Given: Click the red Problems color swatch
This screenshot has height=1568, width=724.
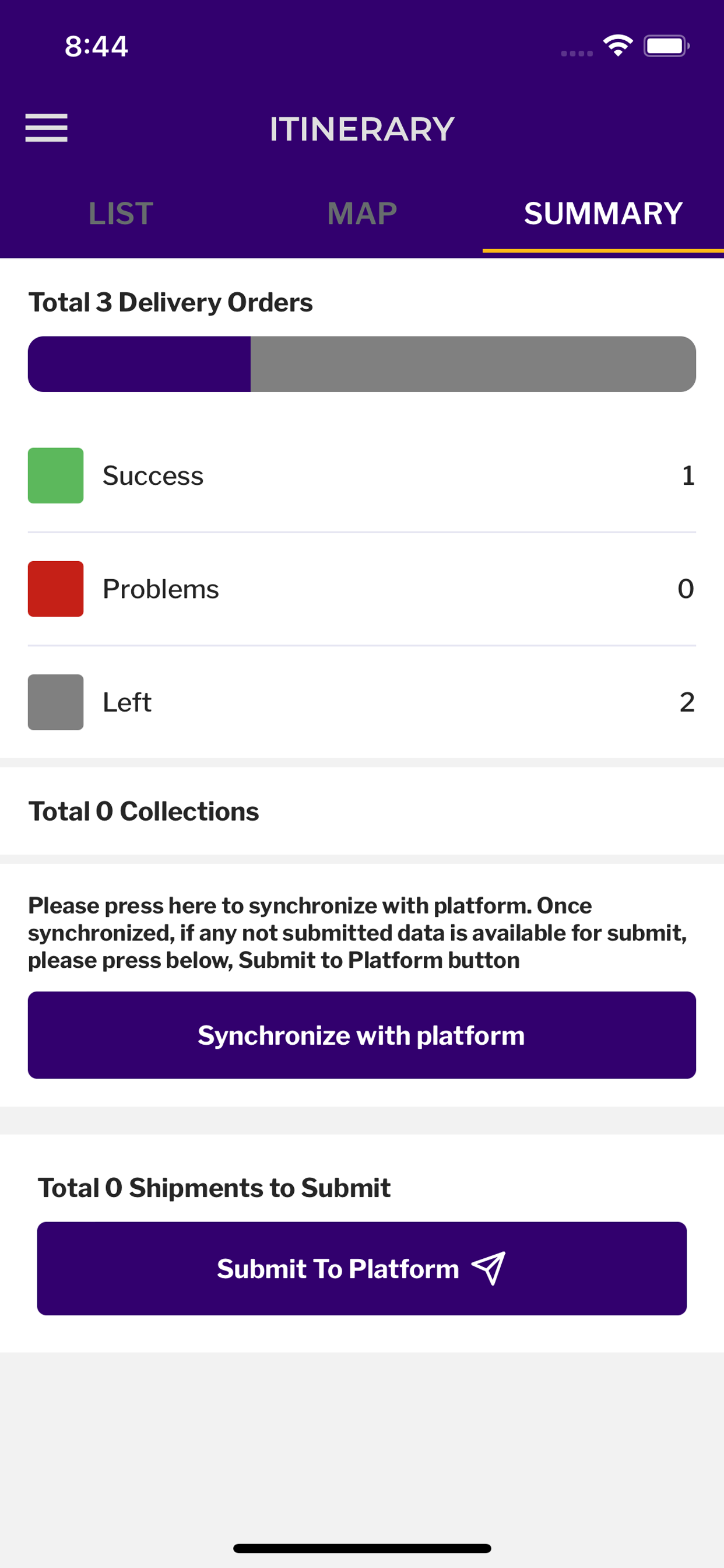Looking at the screenshot, I should tap(55, 589).
